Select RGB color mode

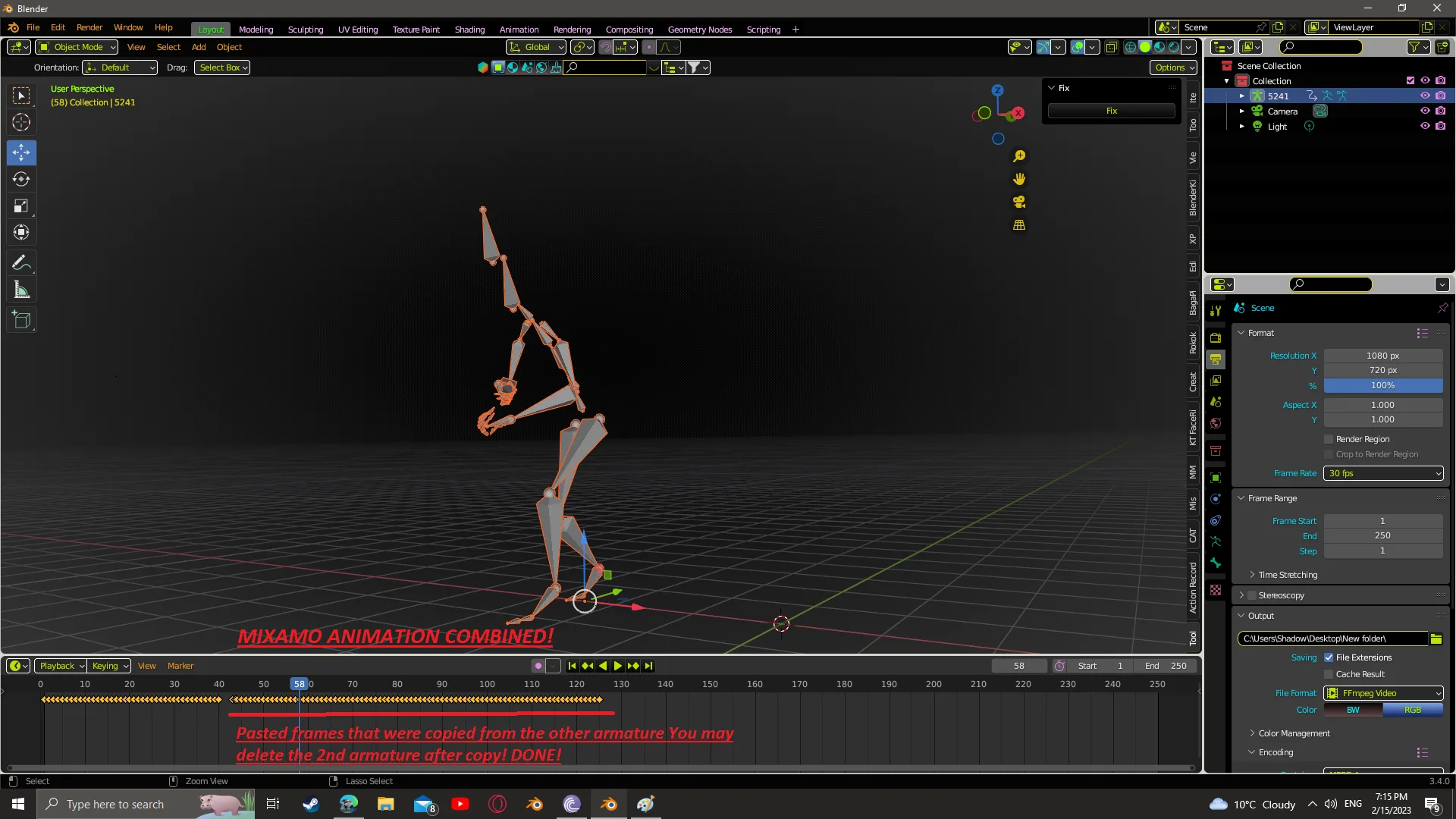coord(1413,710)
